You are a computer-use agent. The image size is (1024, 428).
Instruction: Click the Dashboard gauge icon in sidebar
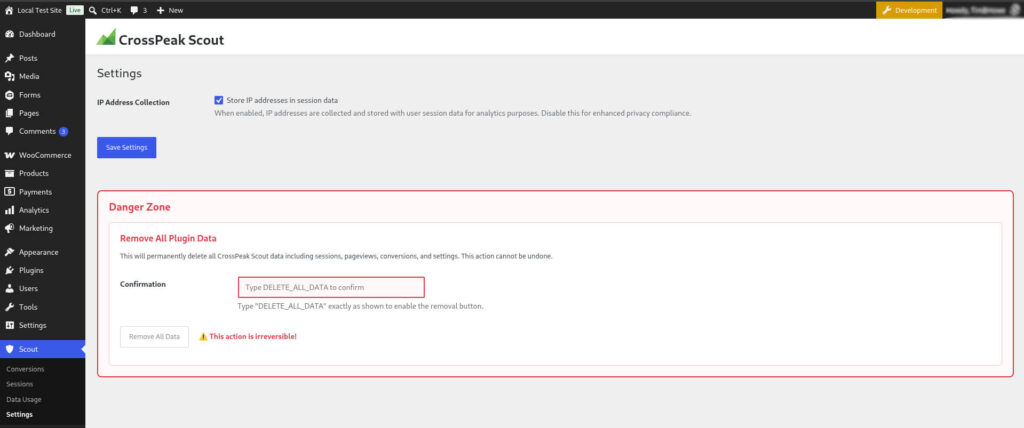9,34
